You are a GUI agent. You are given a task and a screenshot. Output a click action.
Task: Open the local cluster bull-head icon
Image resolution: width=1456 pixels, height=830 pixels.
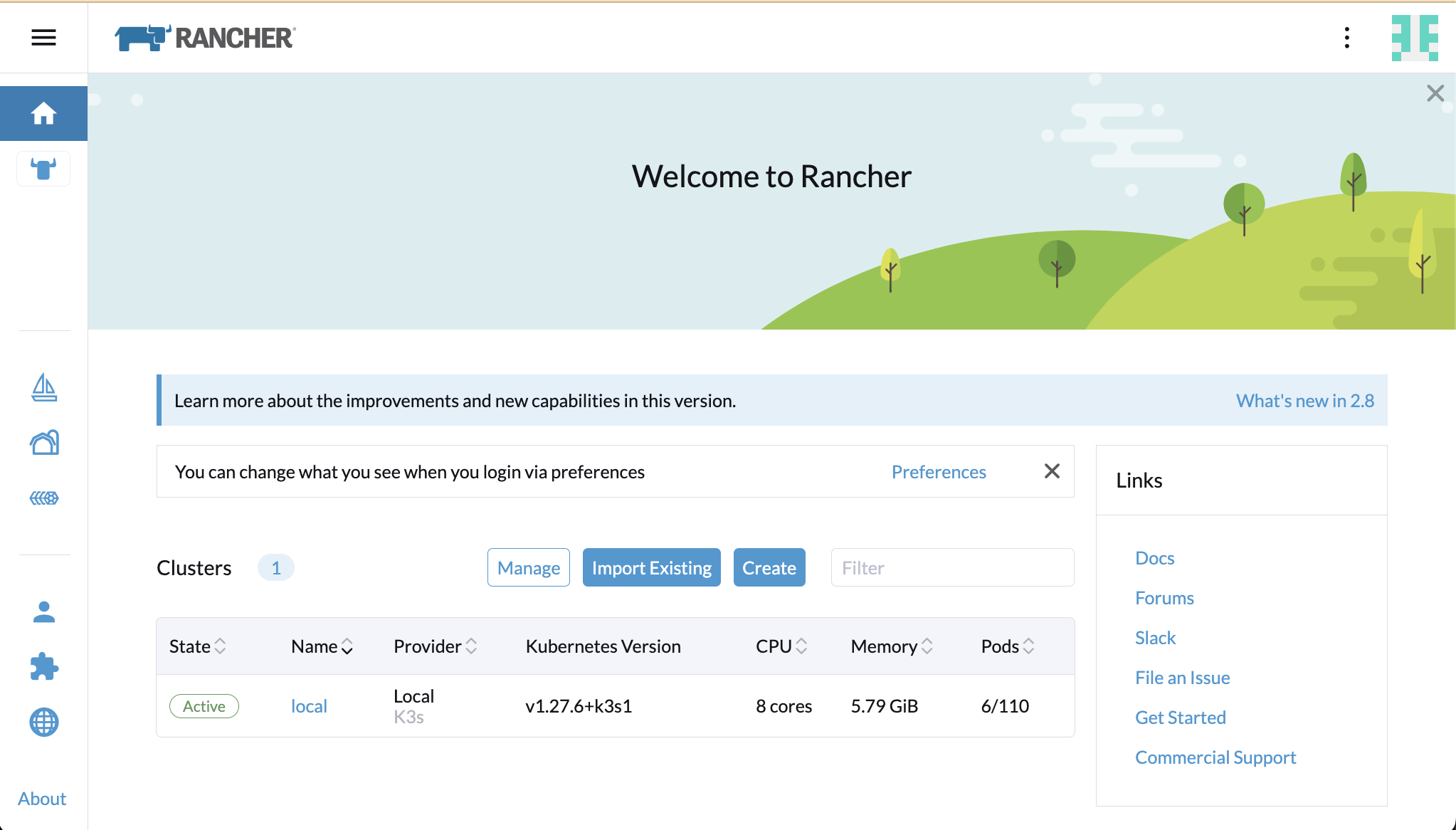coord(43,169)
